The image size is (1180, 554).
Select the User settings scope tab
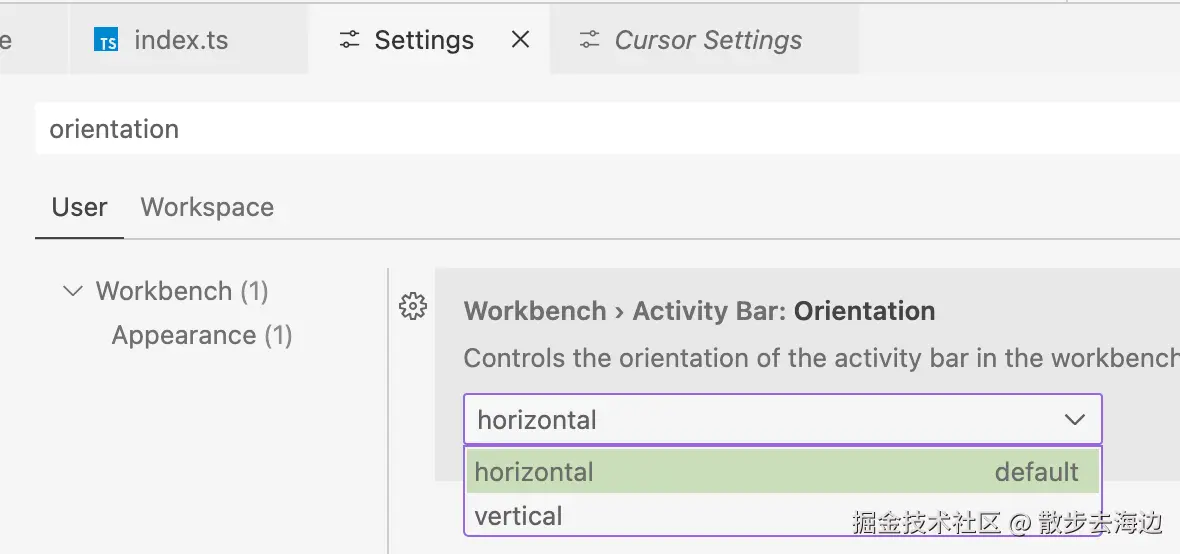(x=79, y=207)
